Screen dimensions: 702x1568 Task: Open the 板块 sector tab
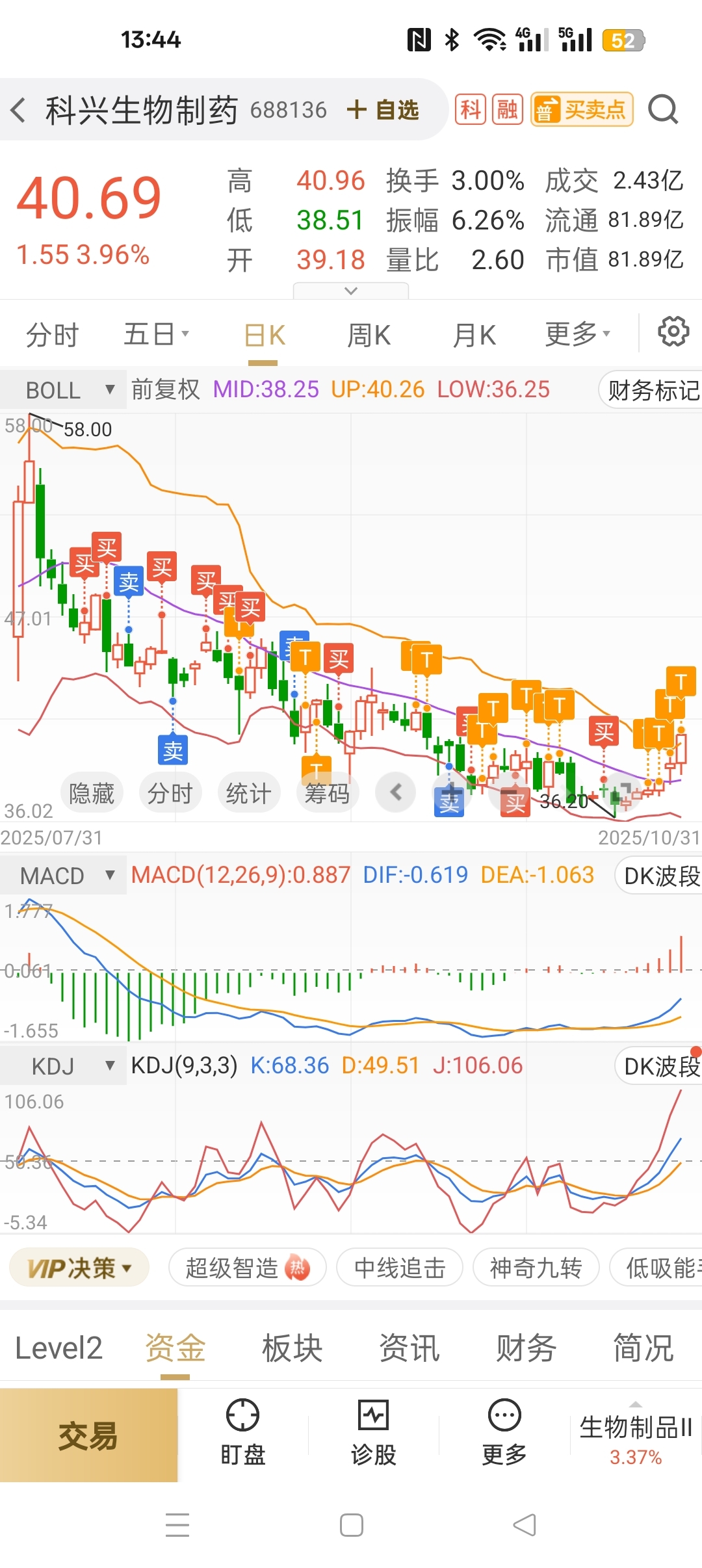pos(292,1348)
